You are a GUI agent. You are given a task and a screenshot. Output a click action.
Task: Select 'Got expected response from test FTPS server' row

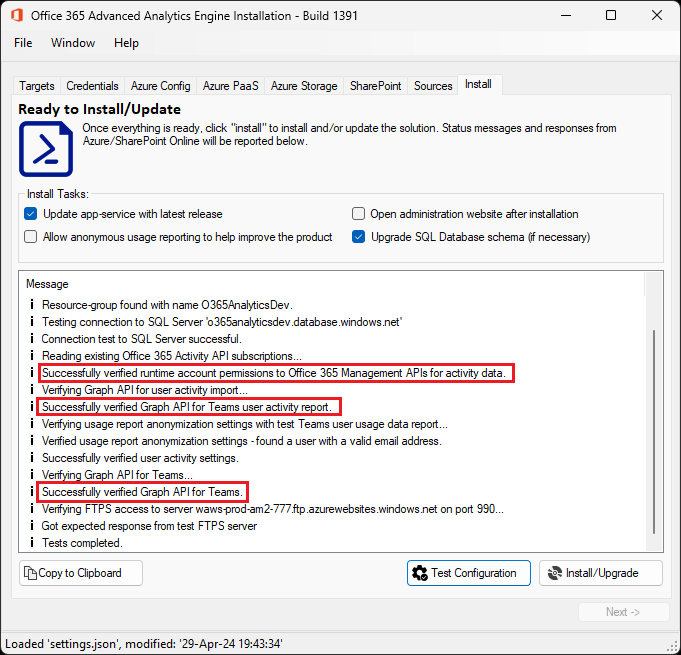[149, 526]
